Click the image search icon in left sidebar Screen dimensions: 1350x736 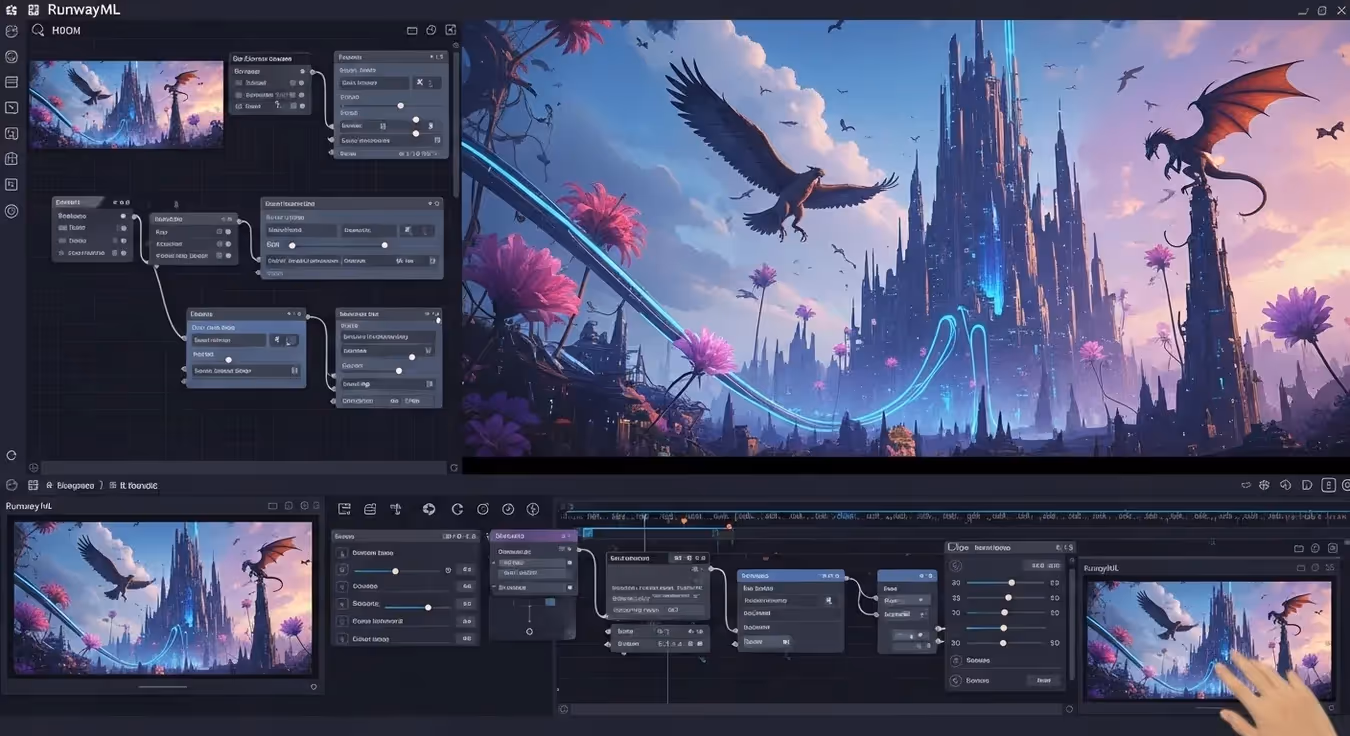point(12,134)
